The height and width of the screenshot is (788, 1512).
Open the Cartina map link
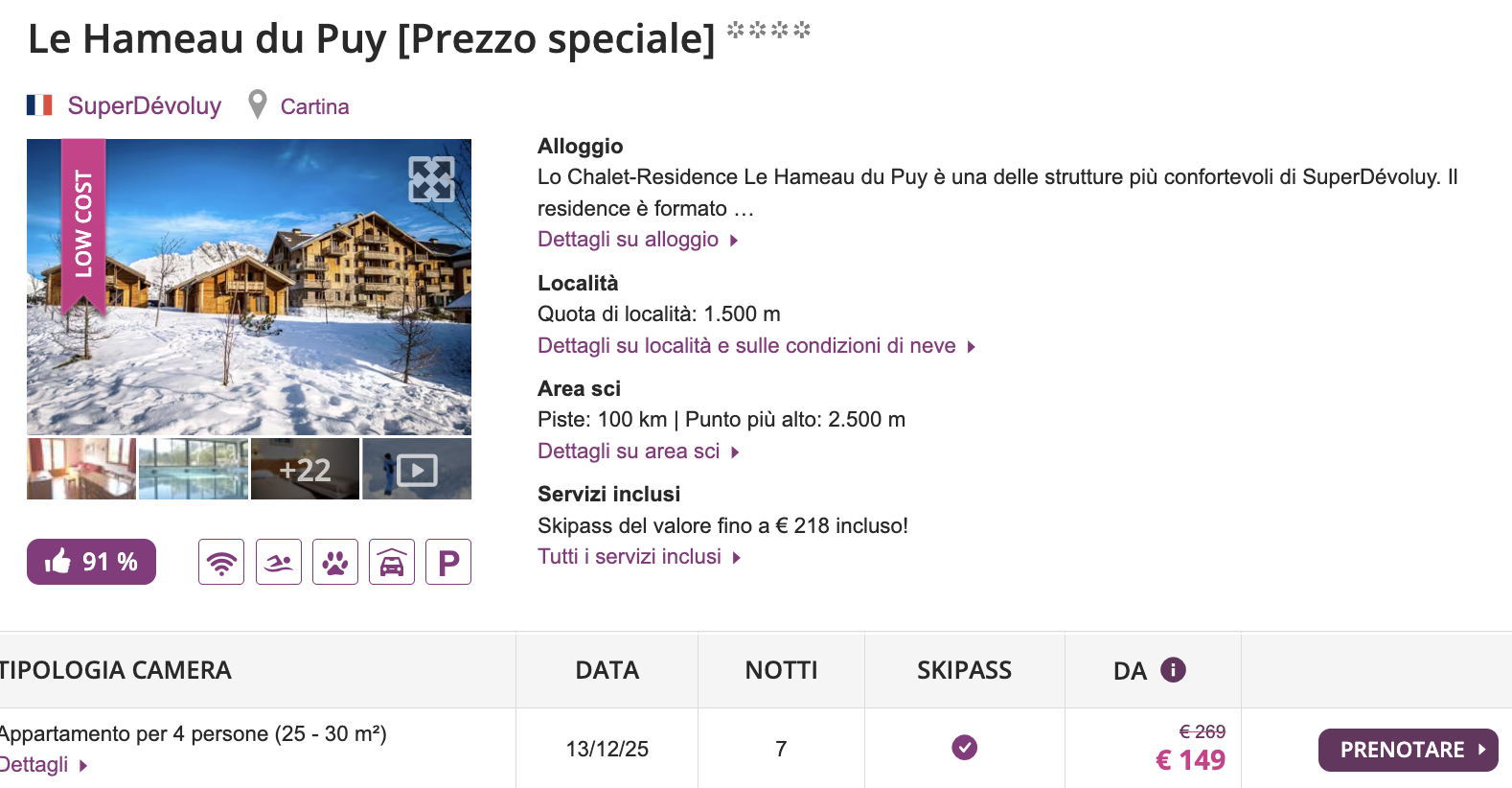point(314,106)
